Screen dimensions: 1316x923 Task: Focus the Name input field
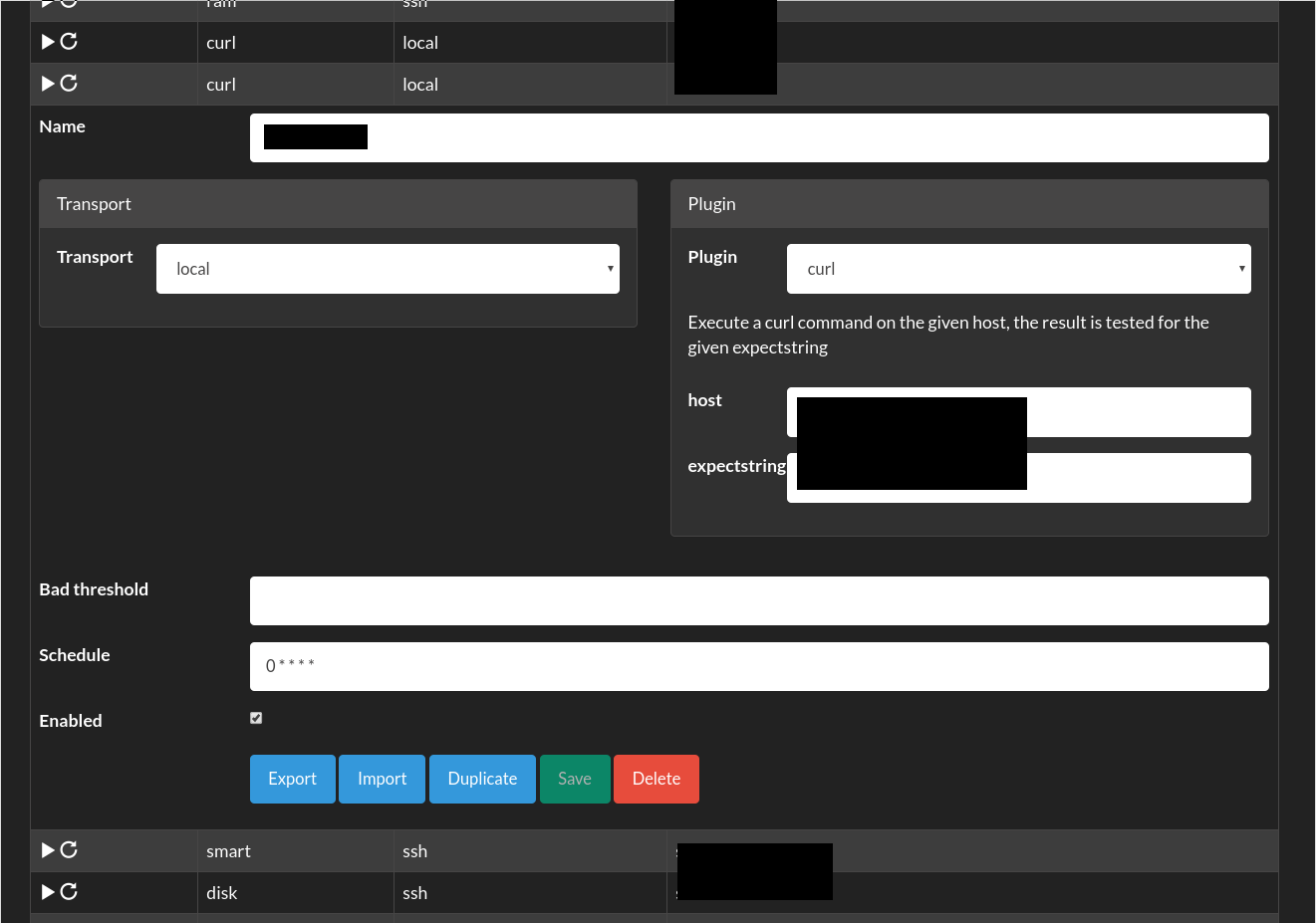797,137
